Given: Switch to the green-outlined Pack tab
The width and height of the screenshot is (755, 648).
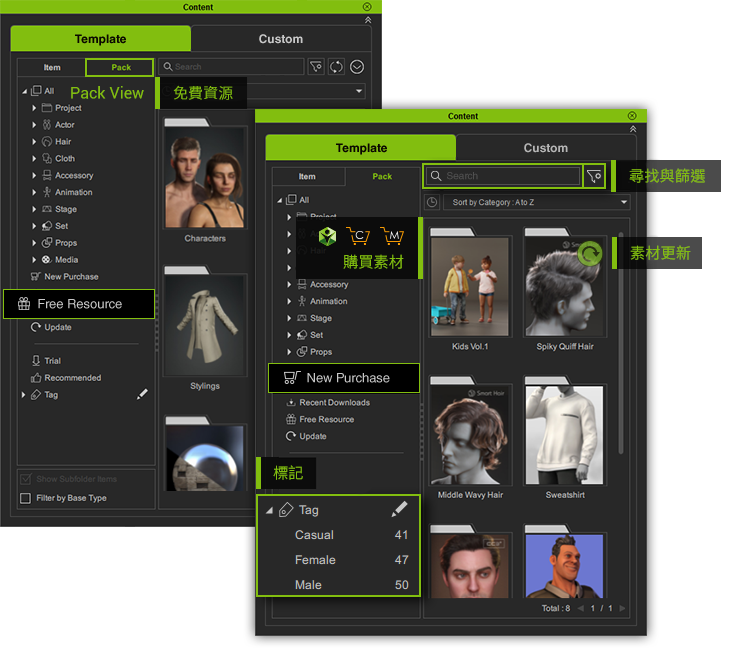Looking at the screenshot, I should [120, 67].
